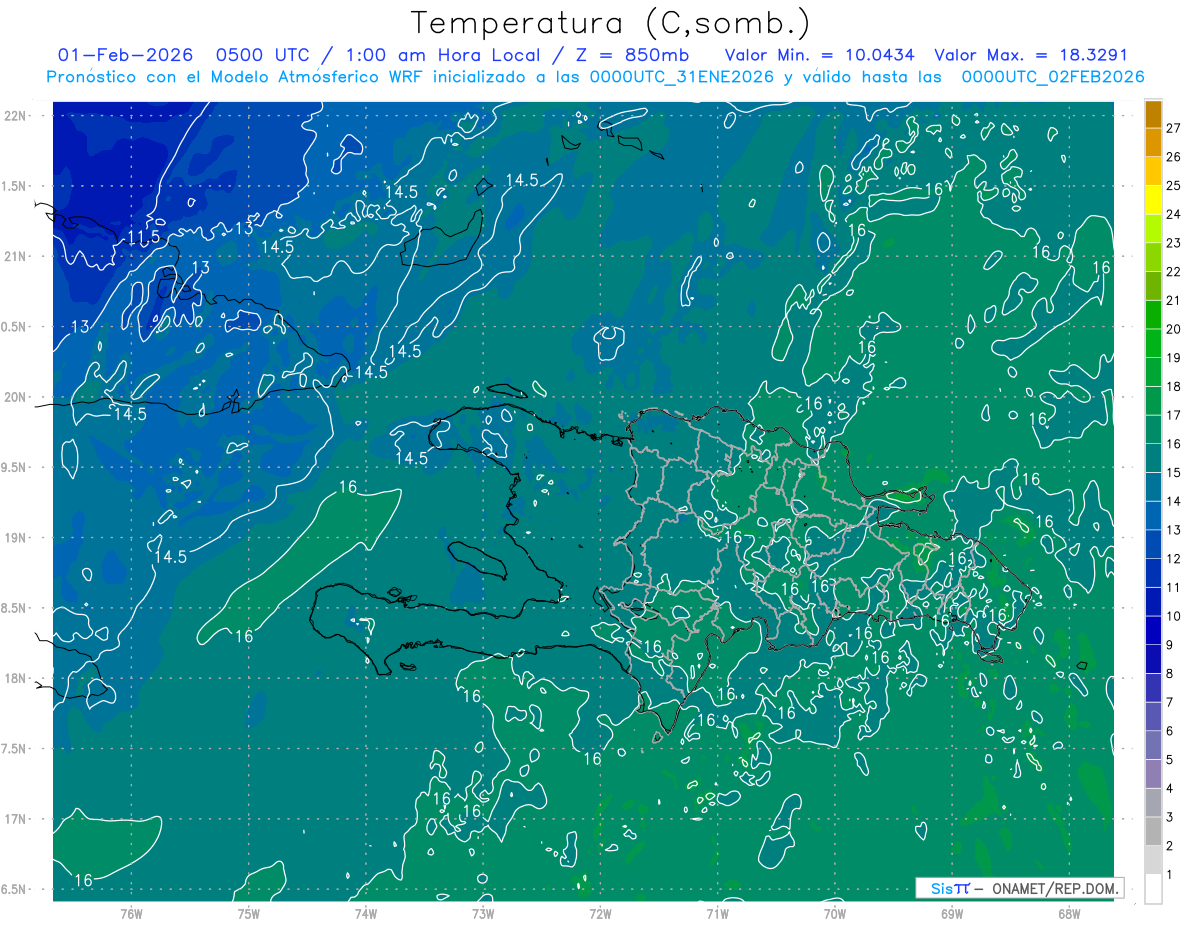Click the '6.5N' latitude axis label
Screen dimensions: 1200x927
15,889
